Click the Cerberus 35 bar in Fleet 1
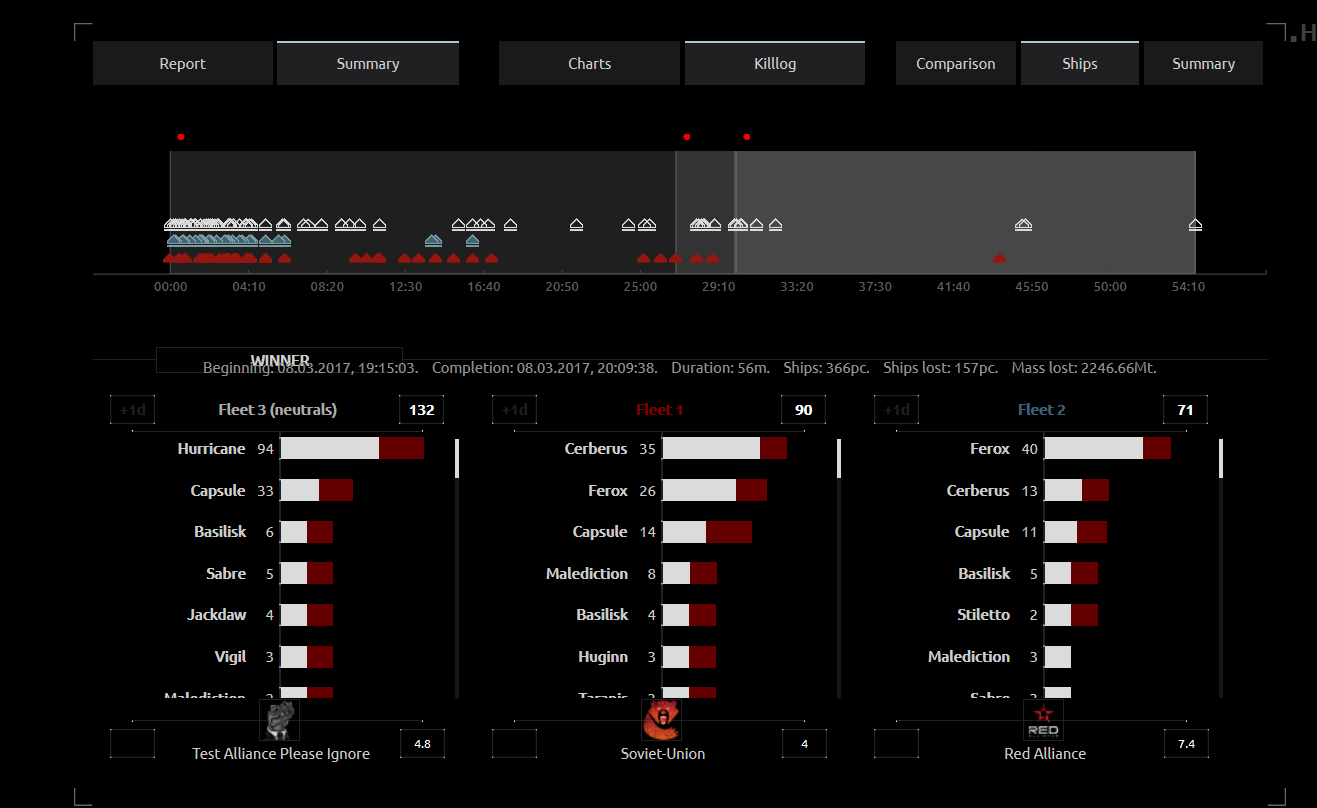The height and width of the screenshot is (808, 1317). click(x=725, y=449)
